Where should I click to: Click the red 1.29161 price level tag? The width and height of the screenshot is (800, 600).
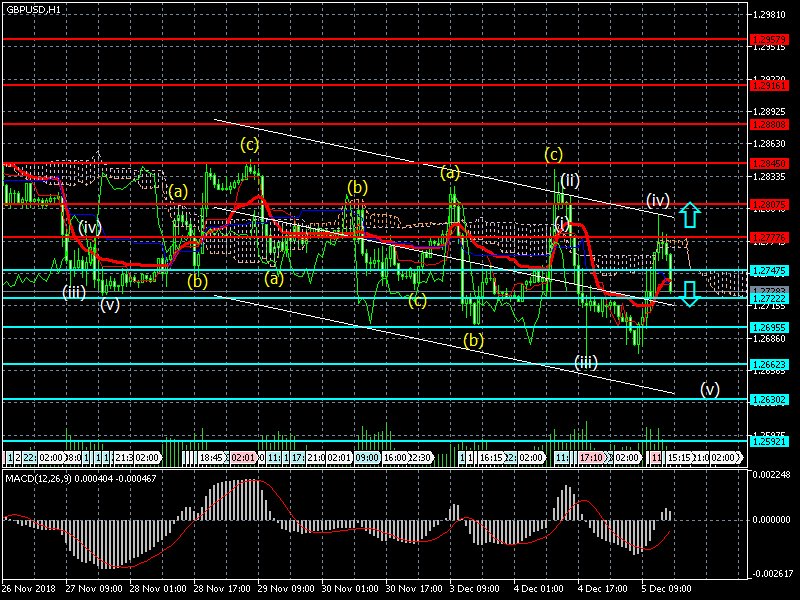tap(772, 85)
